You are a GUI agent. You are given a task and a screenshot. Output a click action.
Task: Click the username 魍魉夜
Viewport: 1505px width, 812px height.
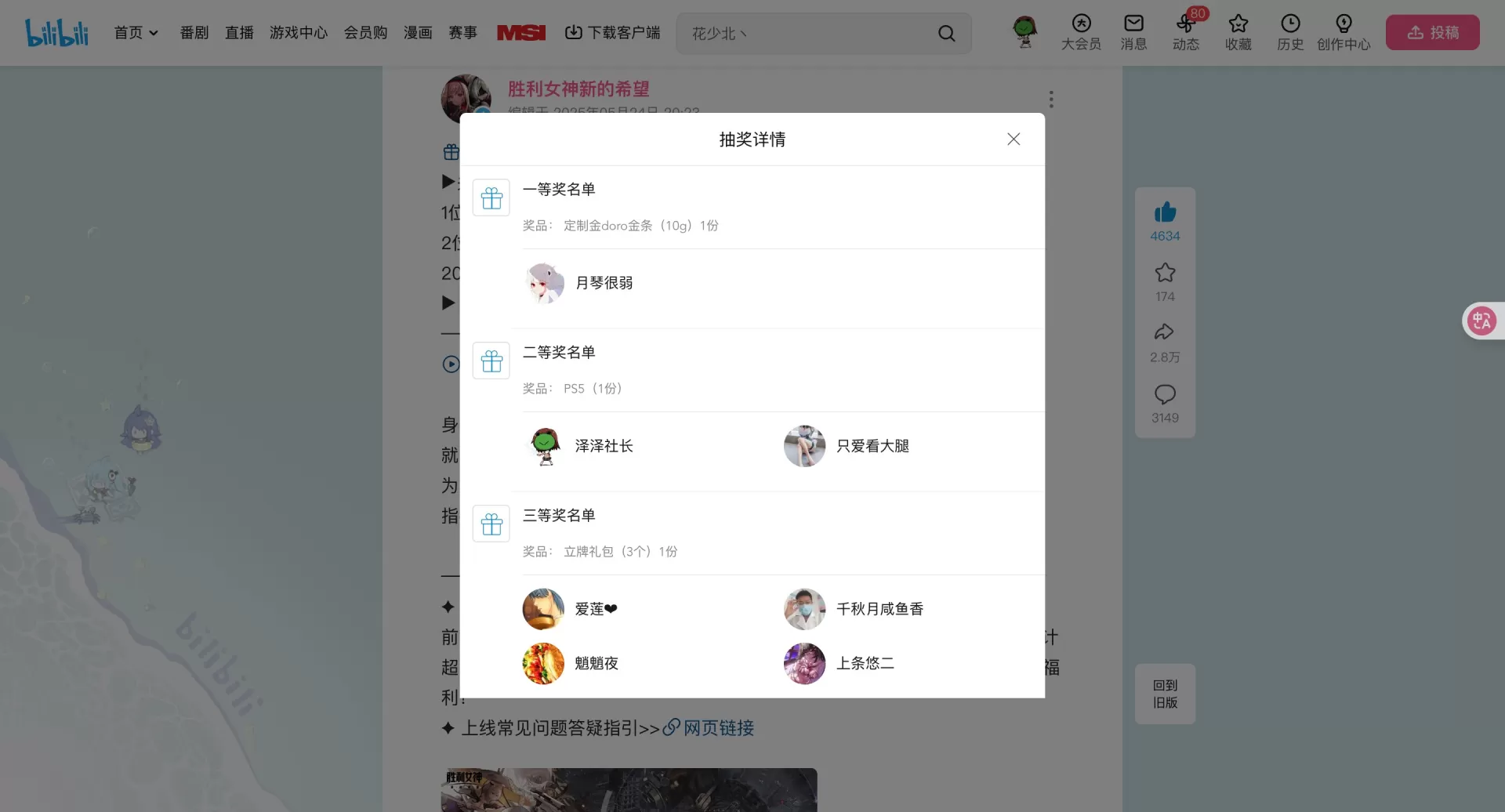[x=597, y=663]
